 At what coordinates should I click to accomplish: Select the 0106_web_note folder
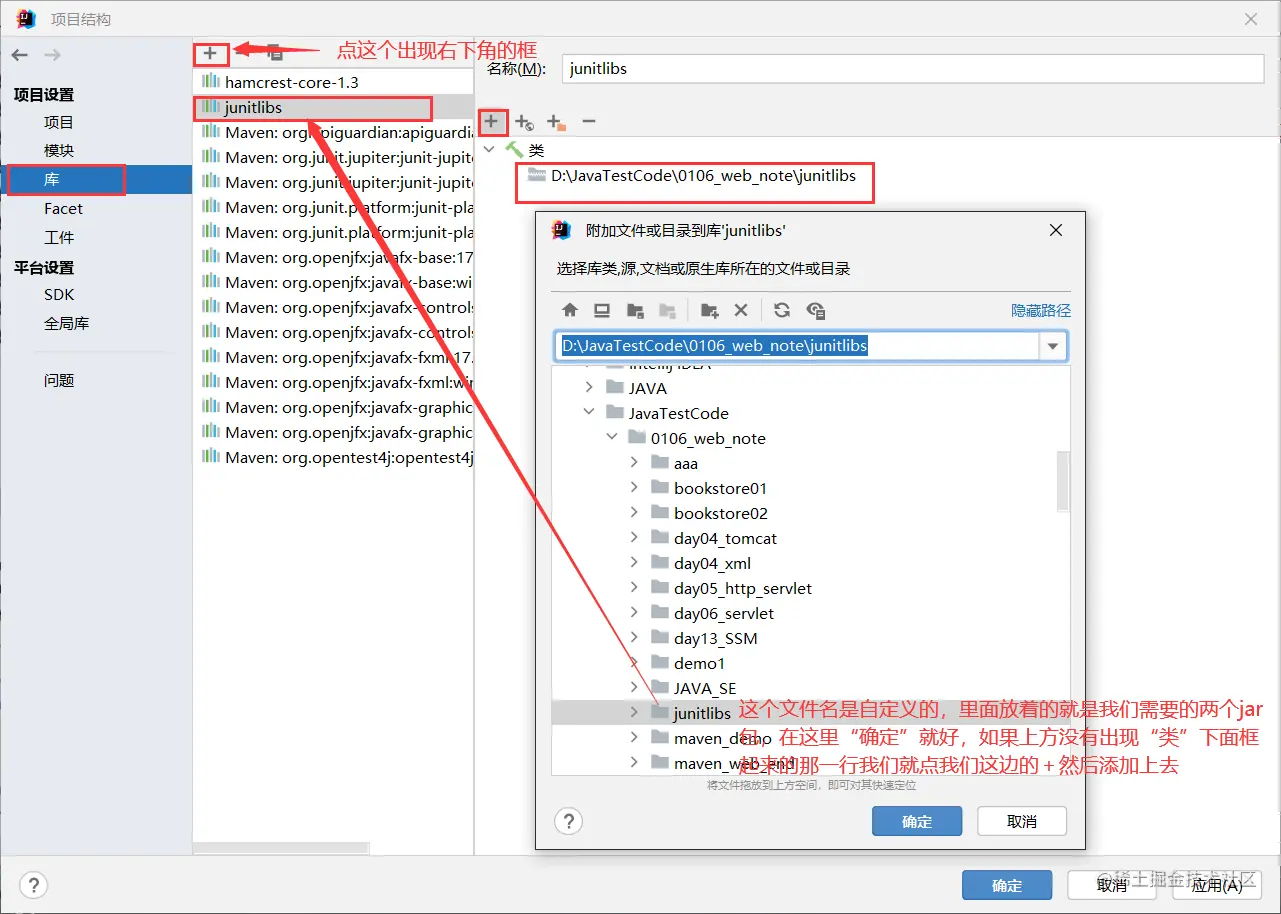click(708, 438)
